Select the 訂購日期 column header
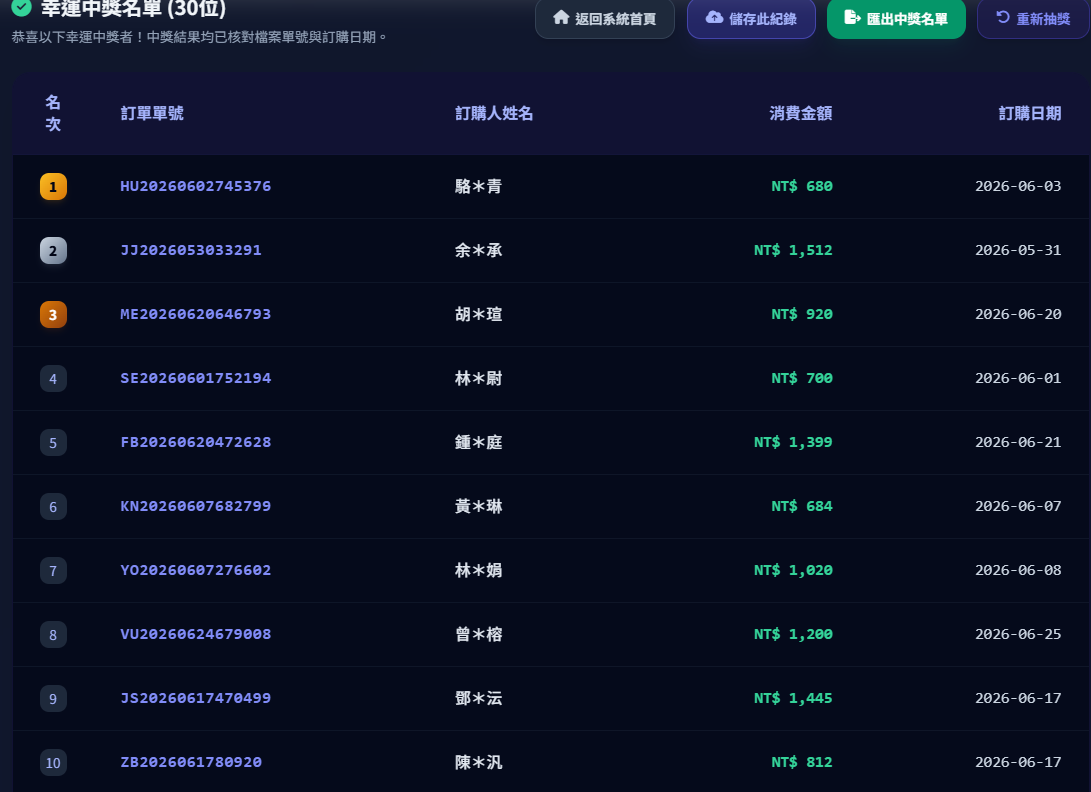 pos(1030,113)
